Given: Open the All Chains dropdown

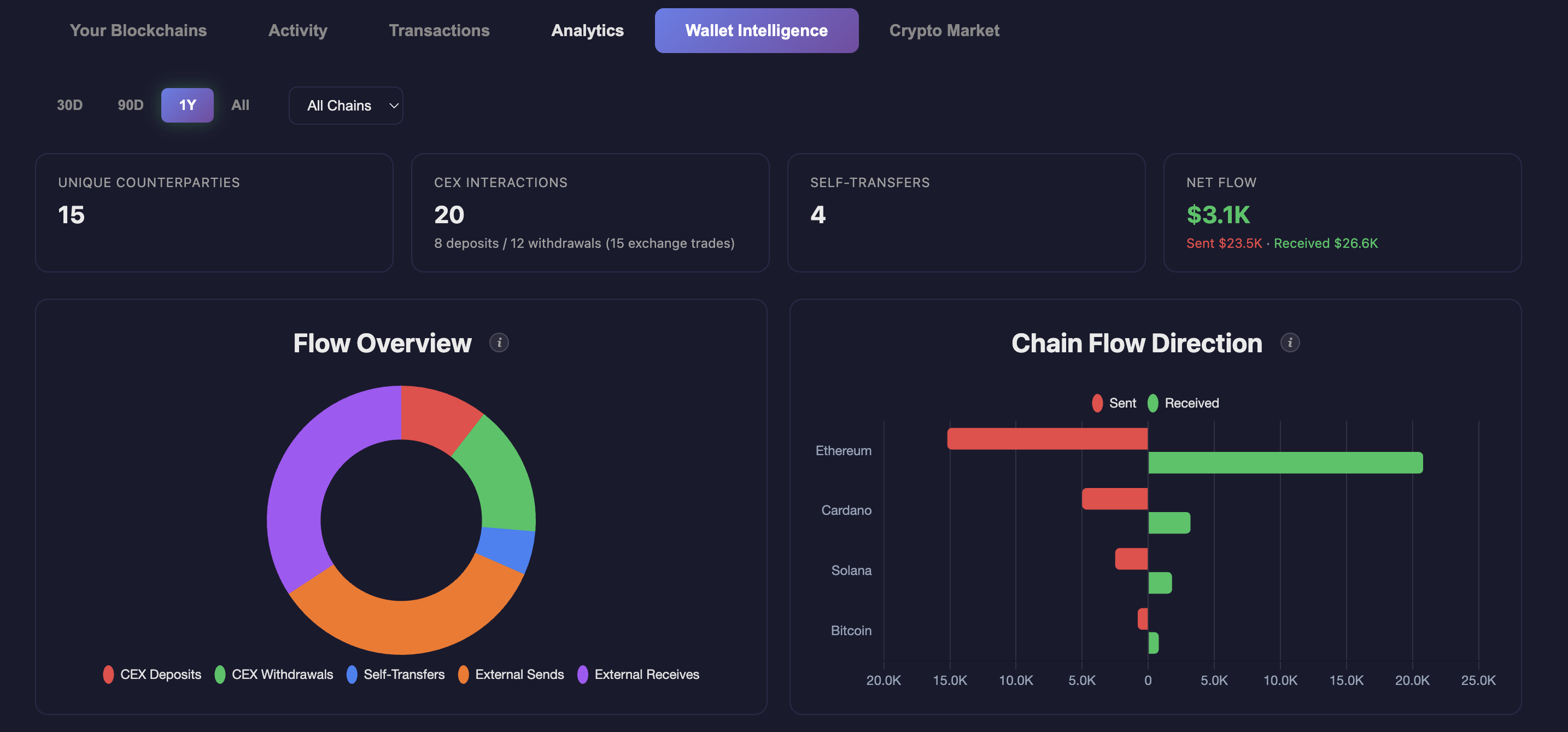Looking at the screenshot, I should pyautogui.click(x=346, y=104).
